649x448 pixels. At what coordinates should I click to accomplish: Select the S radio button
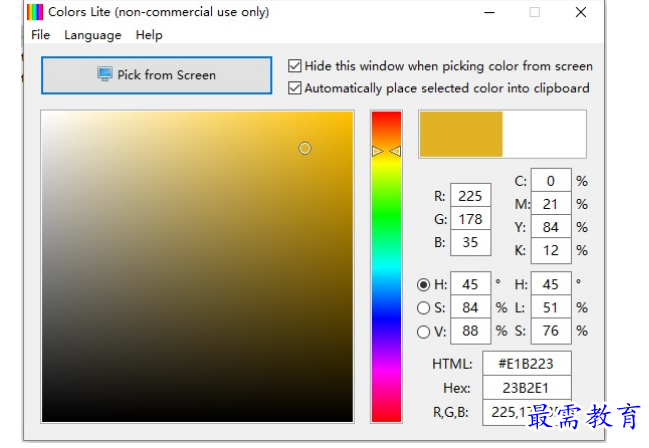(423, 308)
